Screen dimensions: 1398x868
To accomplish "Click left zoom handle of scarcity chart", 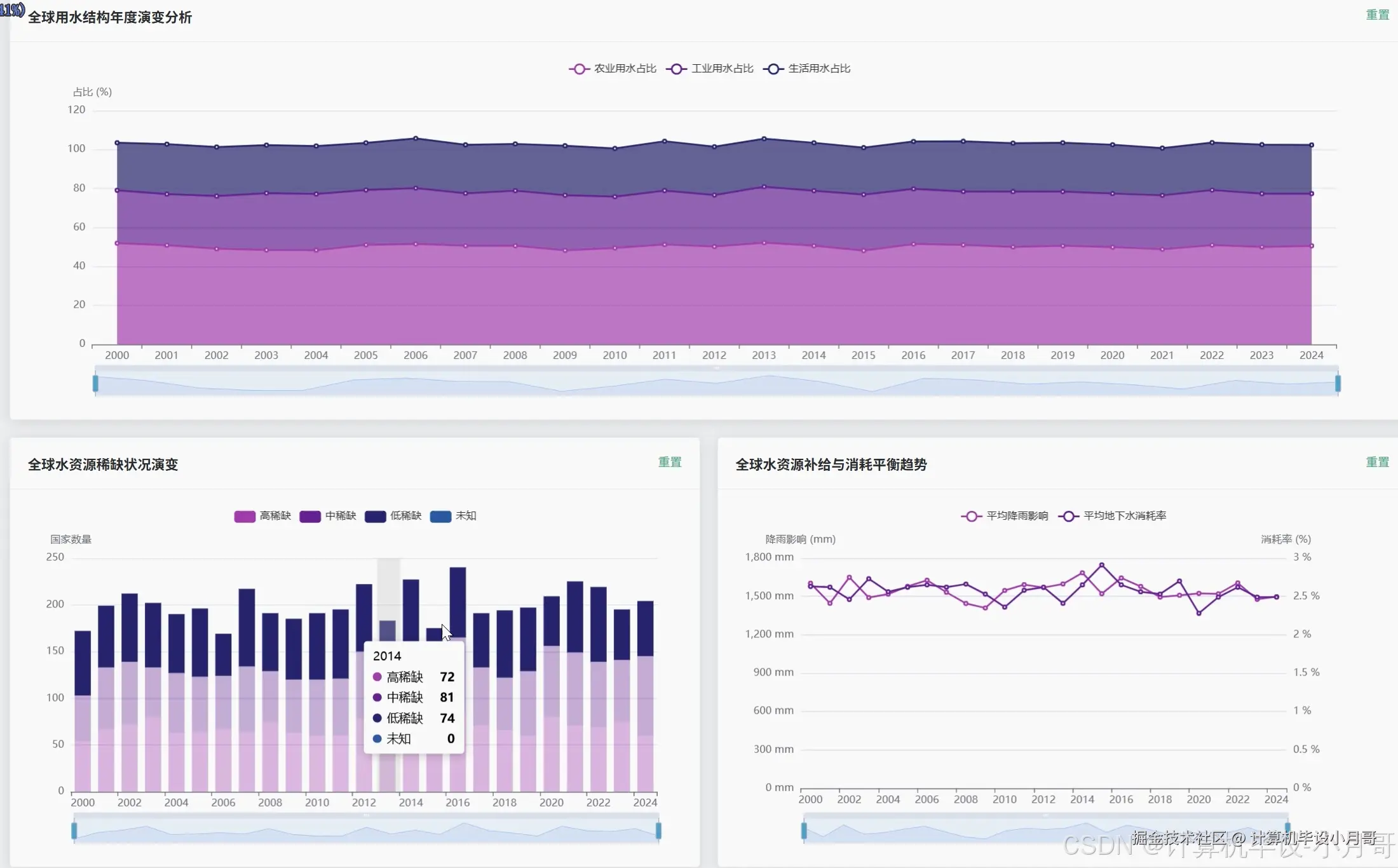I will pos(74,831).
